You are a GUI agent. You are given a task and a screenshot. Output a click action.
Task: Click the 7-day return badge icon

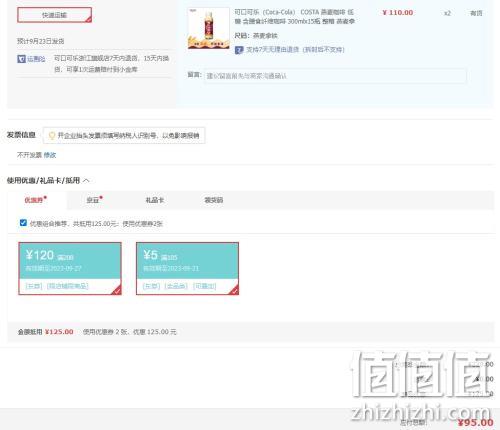239,50
